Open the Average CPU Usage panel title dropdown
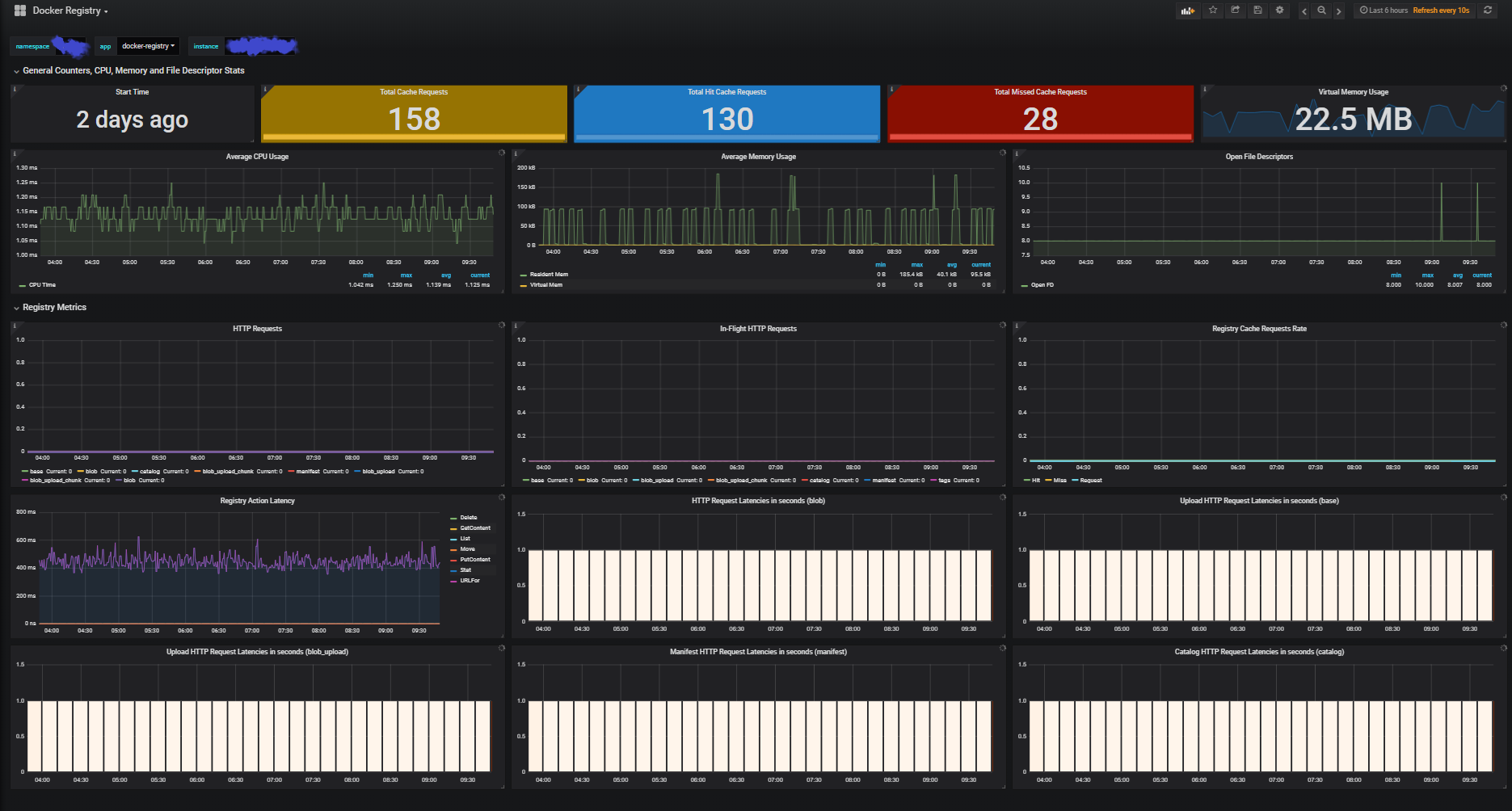 click(x=257, y=157)
